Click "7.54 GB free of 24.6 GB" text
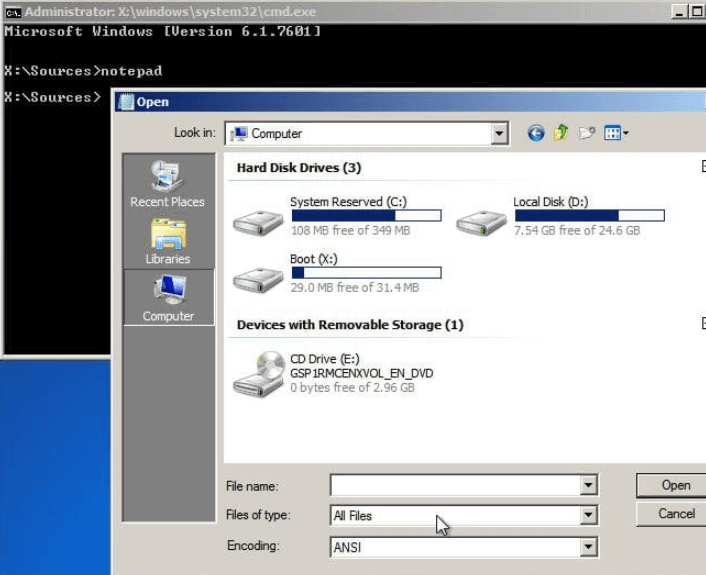Viewport: 706px width, 575px height. coord(577,231)
